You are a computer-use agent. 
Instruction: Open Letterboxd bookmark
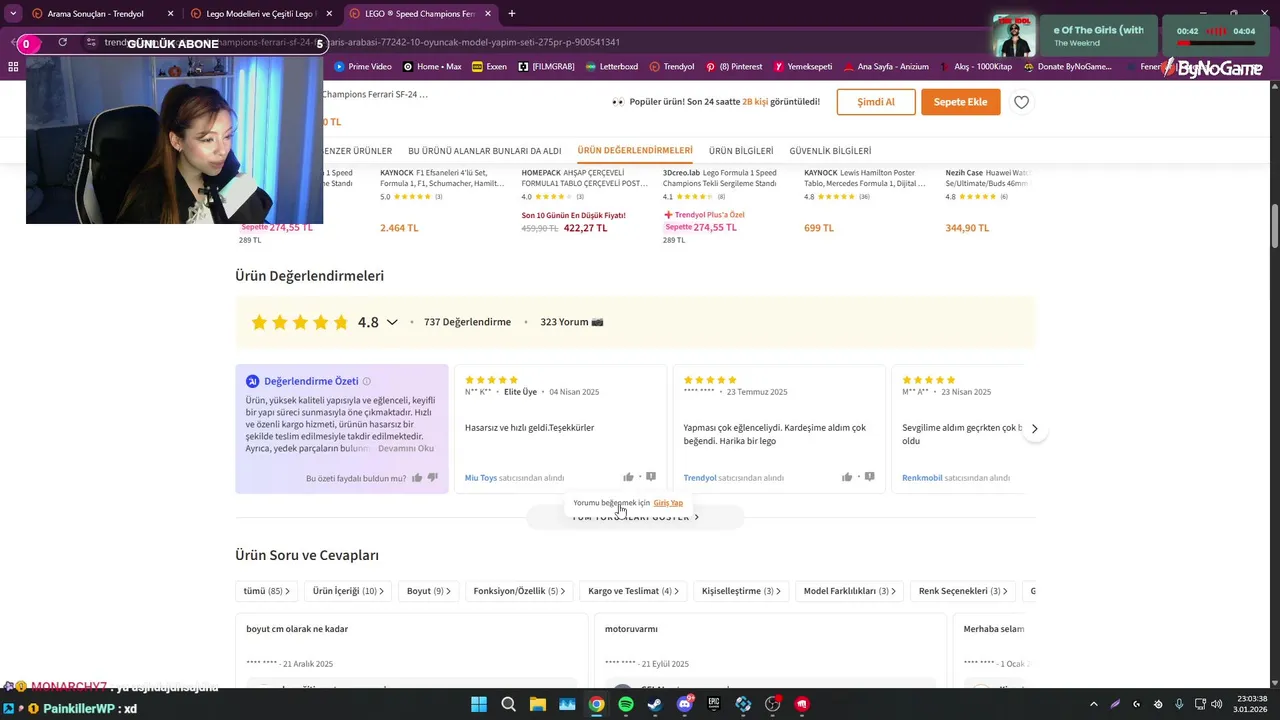(x=612, y=67)
